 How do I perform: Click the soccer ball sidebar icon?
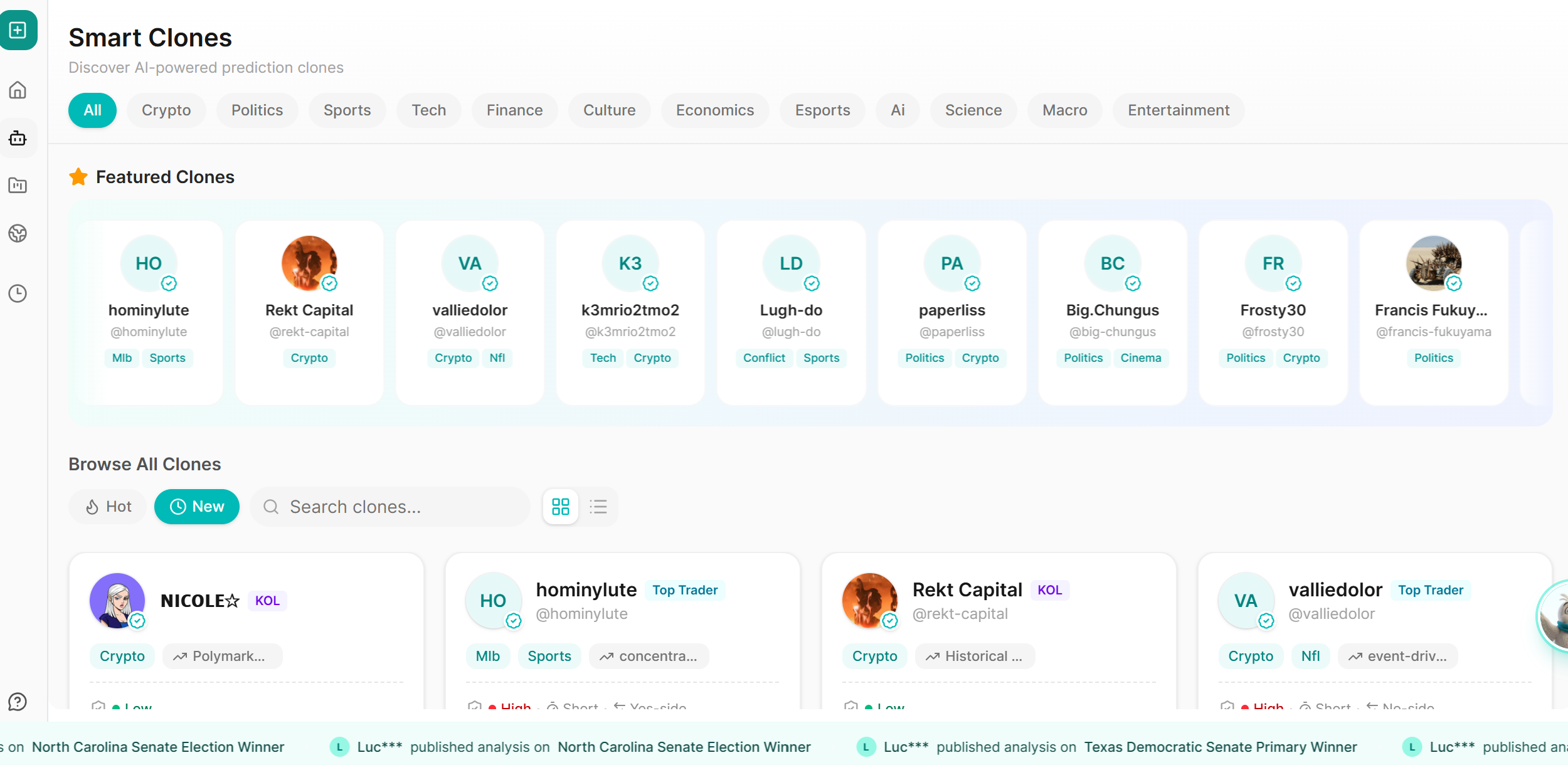click(x=18, y=233)
